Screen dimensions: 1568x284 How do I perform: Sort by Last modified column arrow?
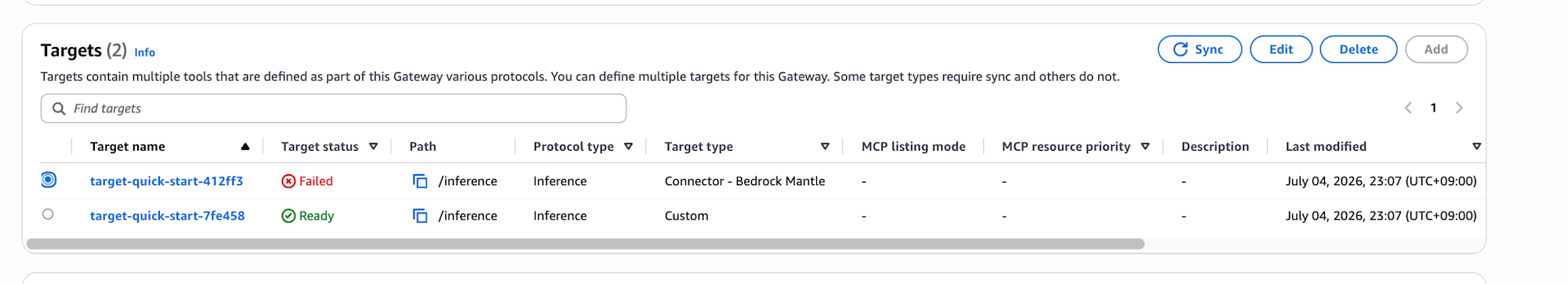1476,147
